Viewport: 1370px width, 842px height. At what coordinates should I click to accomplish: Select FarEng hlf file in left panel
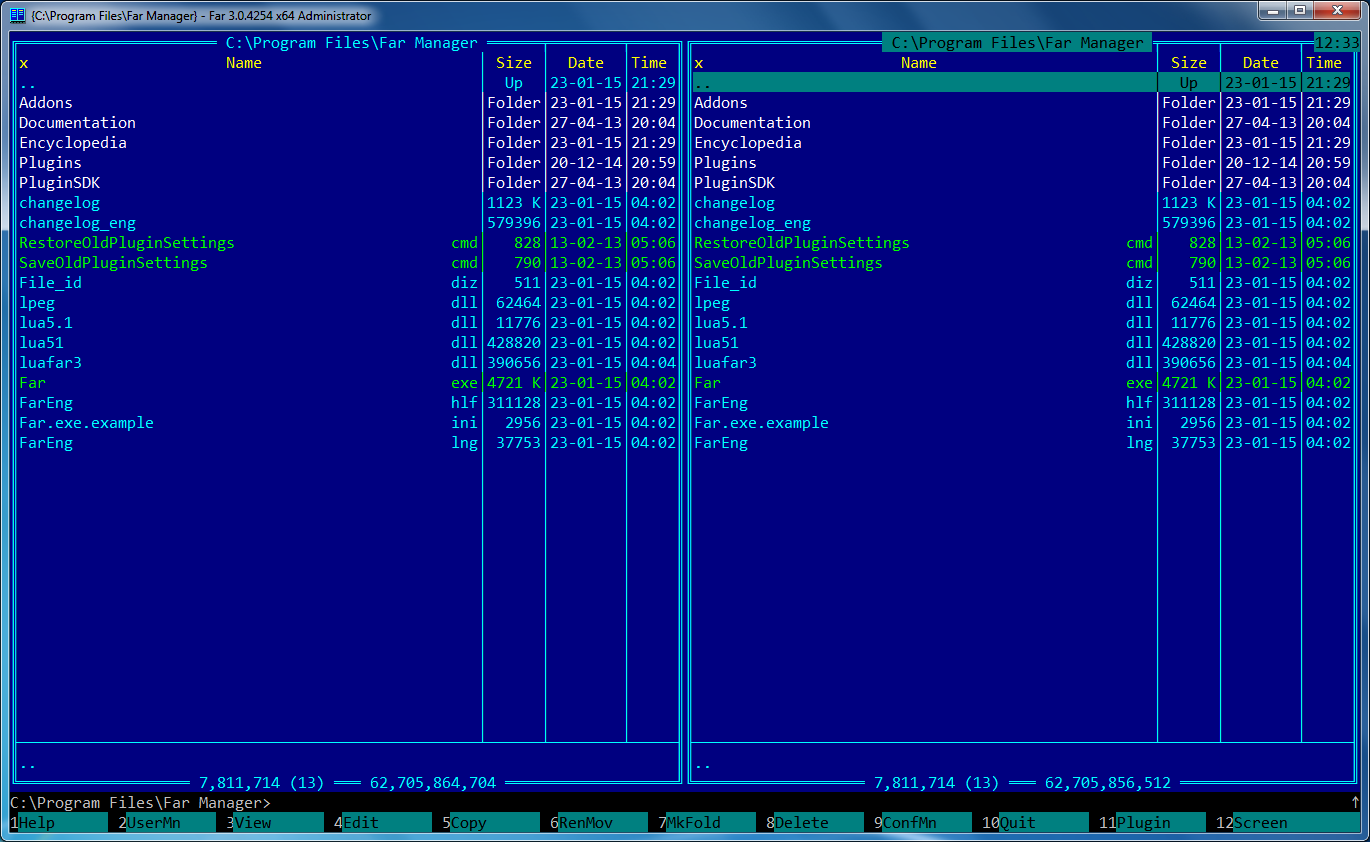347,403
